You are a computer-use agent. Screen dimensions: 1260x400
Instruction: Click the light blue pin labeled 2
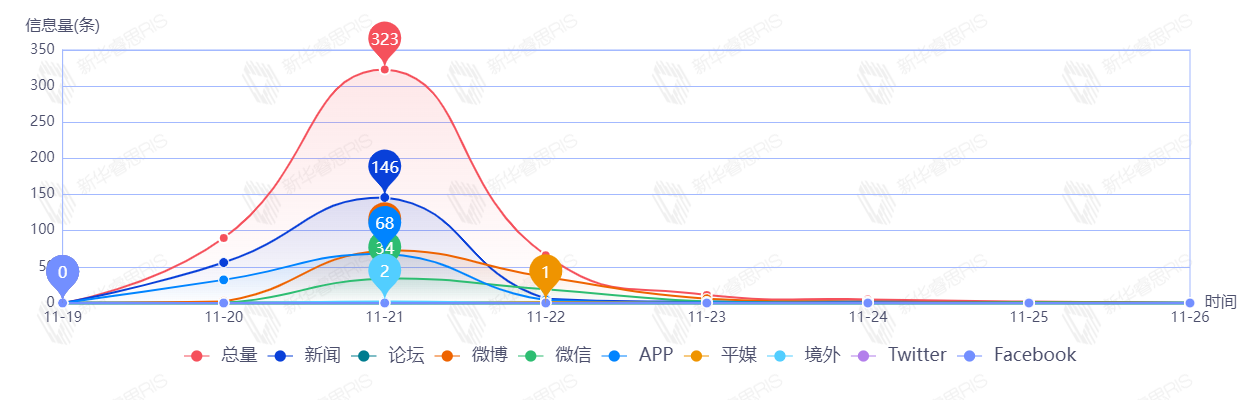click(x=385, y=270)
